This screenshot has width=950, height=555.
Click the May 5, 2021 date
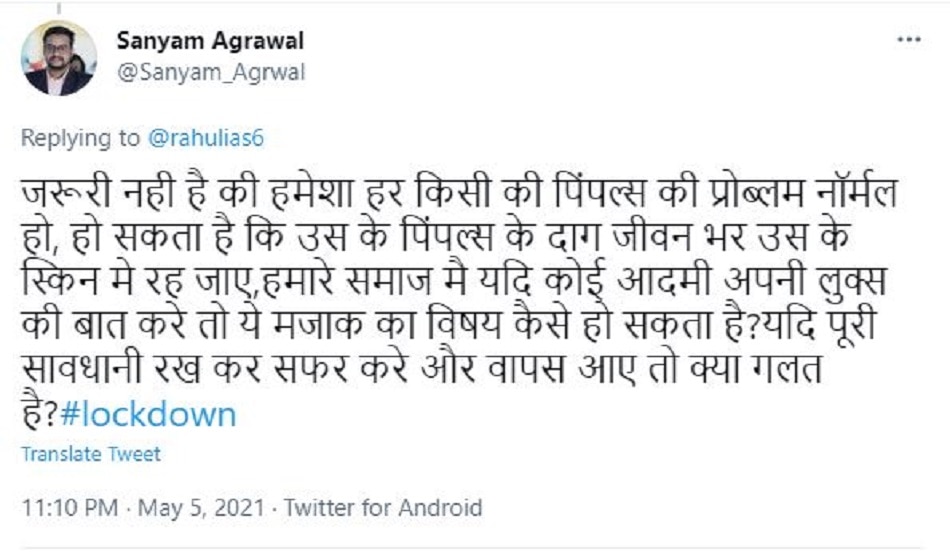203,508
